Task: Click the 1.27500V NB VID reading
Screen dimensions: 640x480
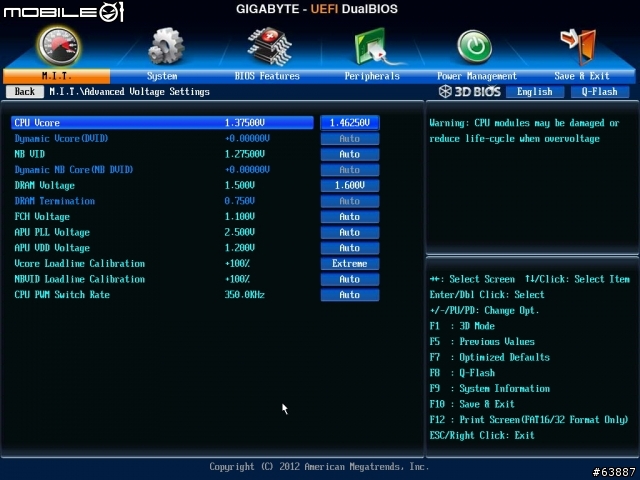Action: [245, 154]
